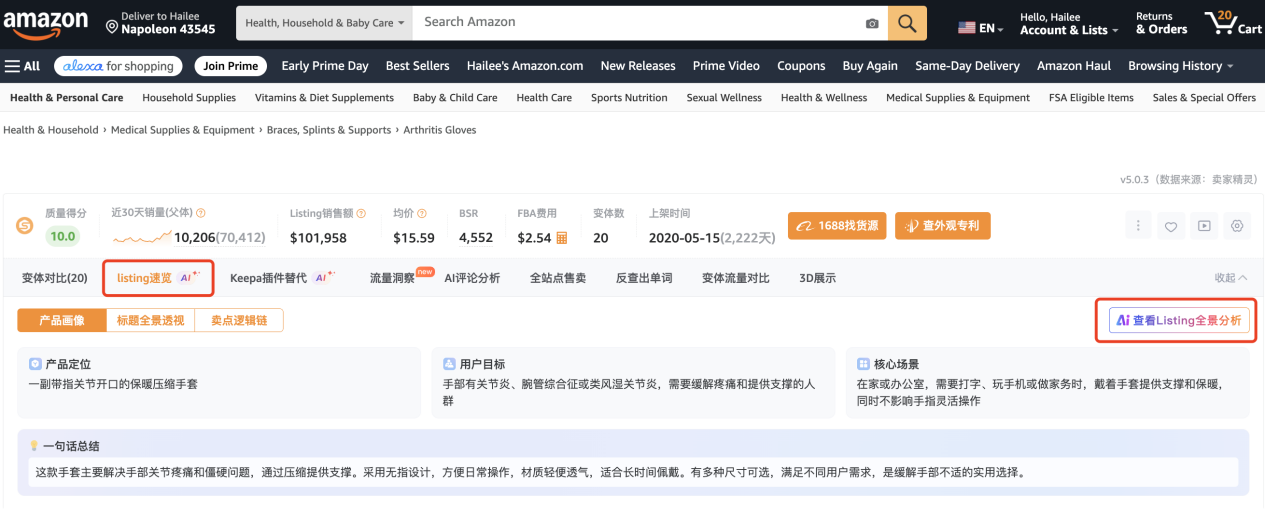Viewport: 1265px width, 509px height.
Task: Click help icon beside Listing销售额
Action: point(361,213)
